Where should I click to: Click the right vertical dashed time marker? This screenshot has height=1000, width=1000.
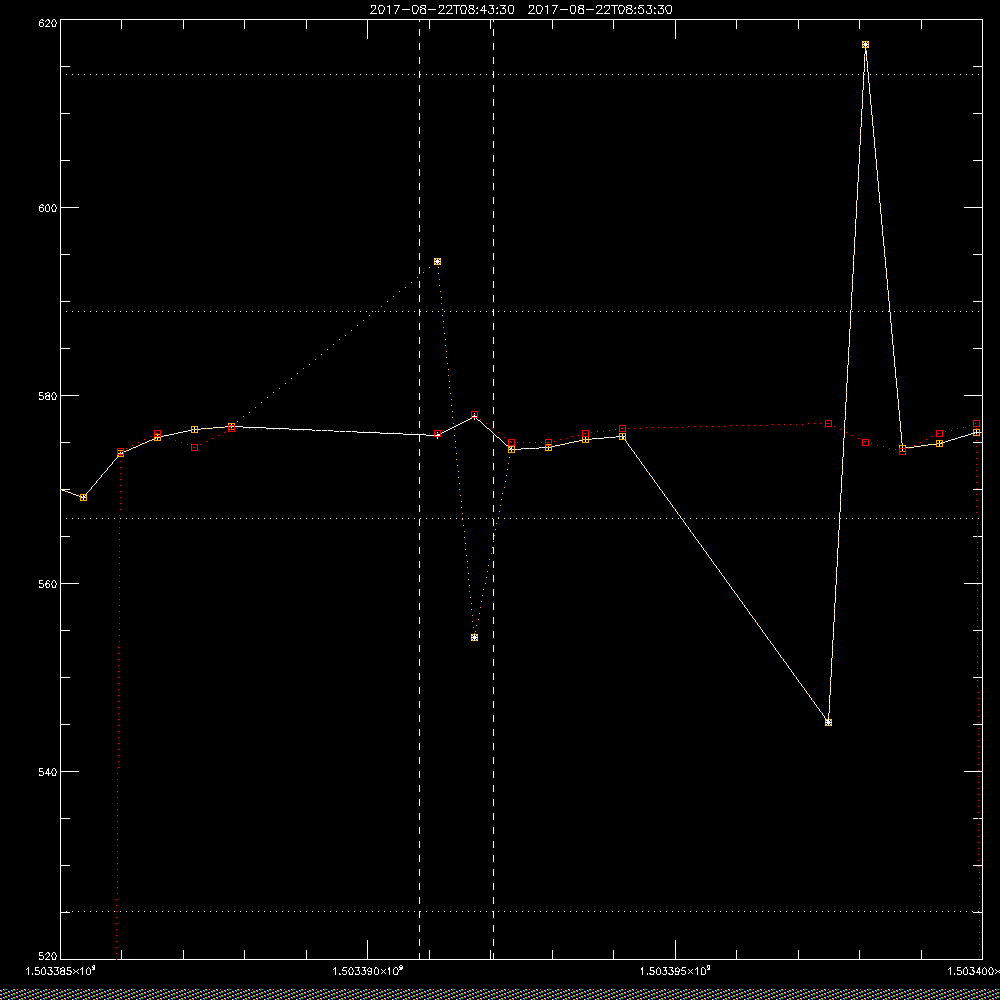[494, 489]
